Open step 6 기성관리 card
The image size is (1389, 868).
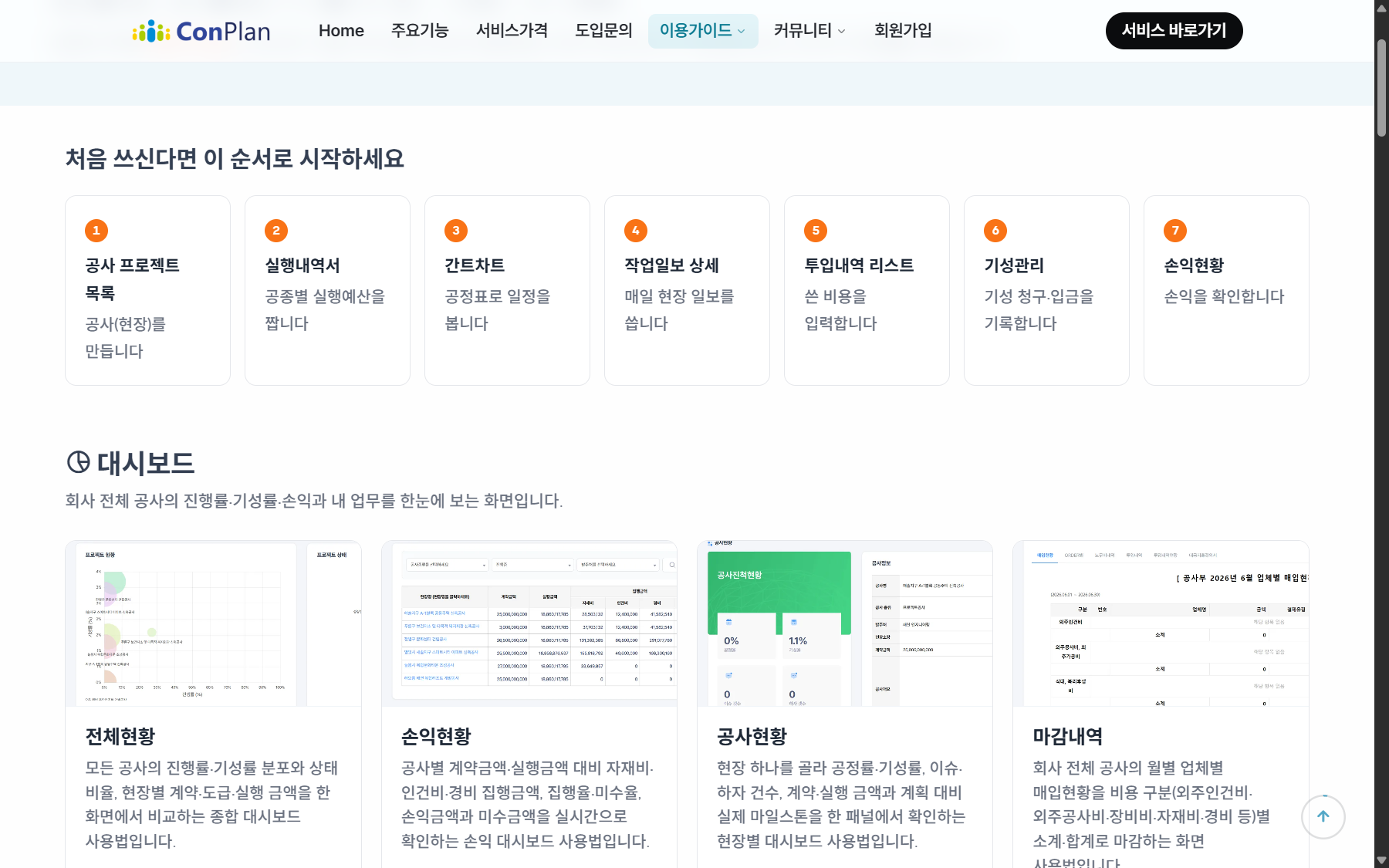coord(1046,290)
